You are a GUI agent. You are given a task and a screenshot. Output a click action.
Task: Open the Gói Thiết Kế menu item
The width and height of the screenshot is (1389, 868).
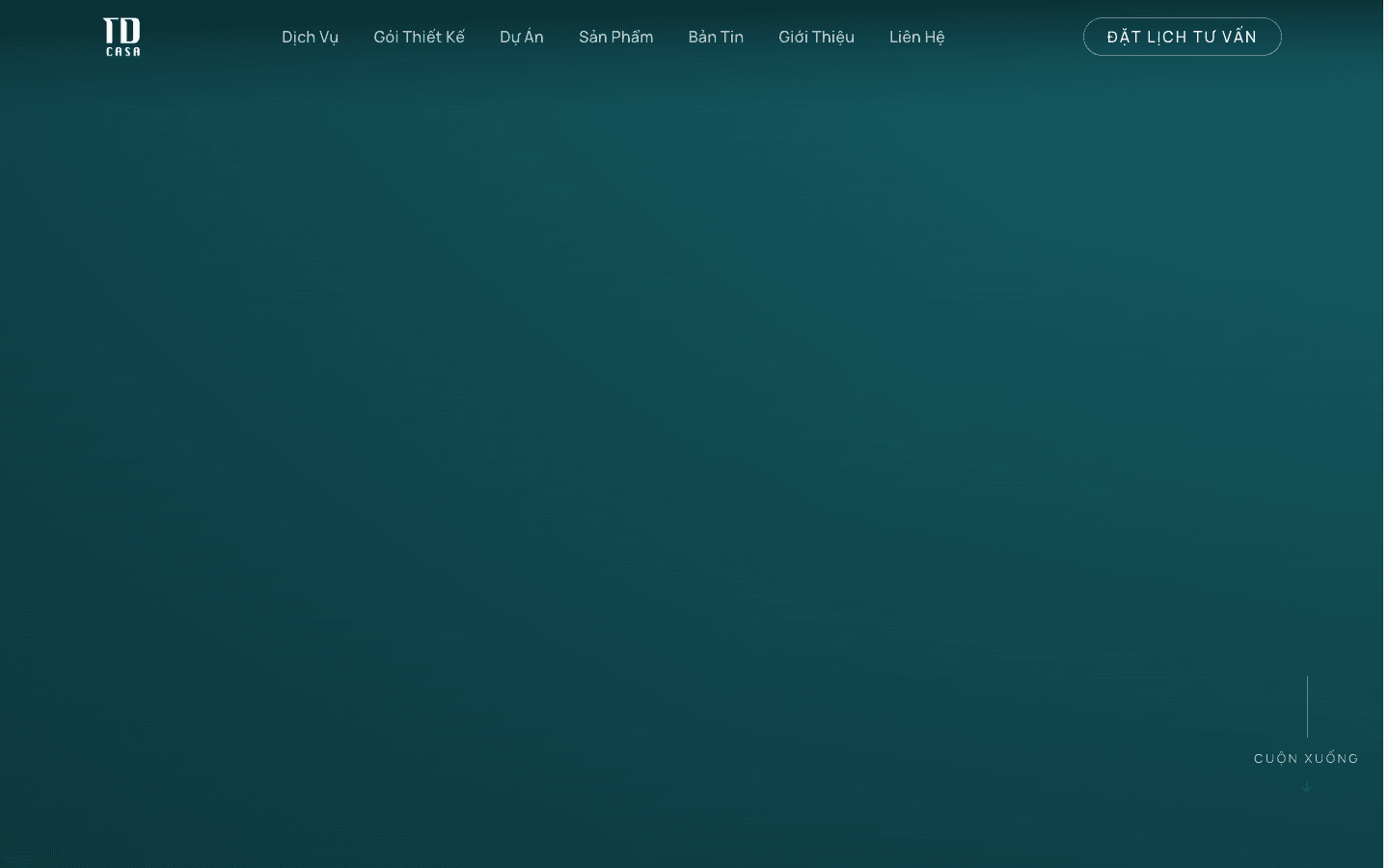click(420, 37)
